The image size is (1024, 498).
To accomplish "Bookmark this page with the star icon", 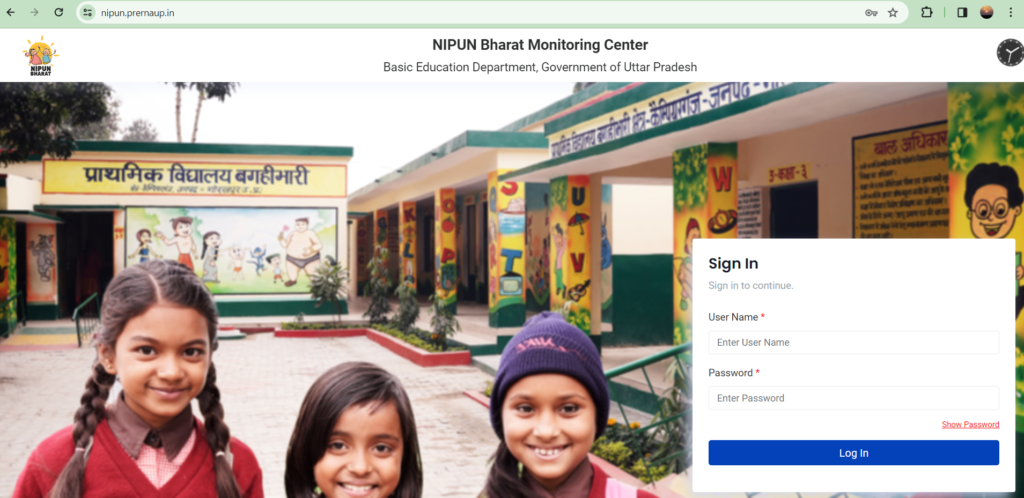I will coord(893,12).
